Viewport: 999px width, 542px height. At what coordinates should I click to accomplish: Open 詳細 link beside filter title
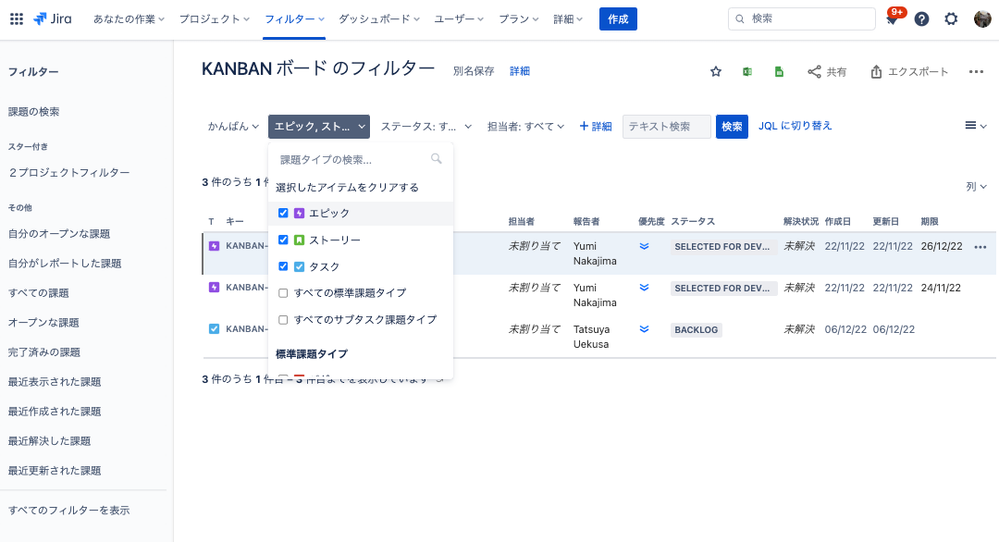click(520, 71)
